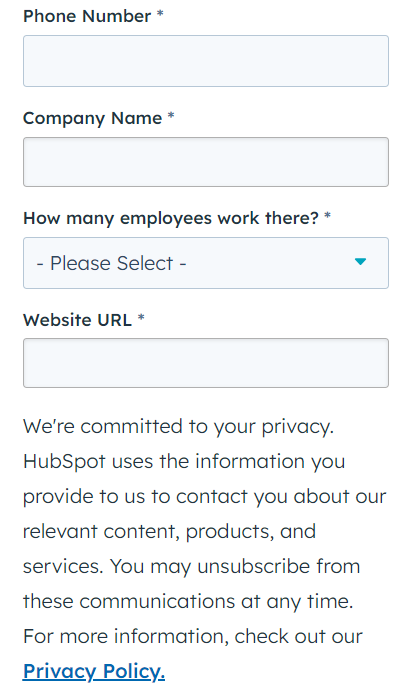Image resolution: width=417 pixels, height=689 pixels.
Task: Focus the Phone Number input field
Action: pyautogui.click(x=206, y=61)
